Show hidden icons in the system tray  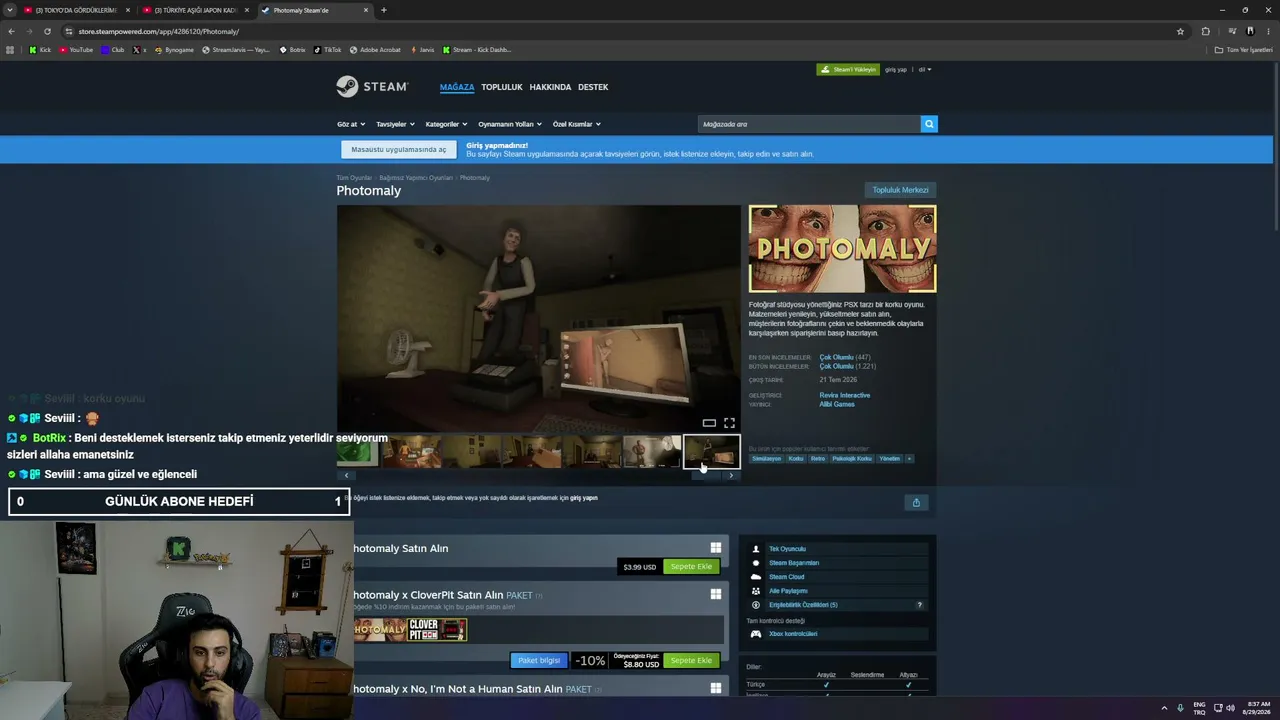[x=1164, y=708]
